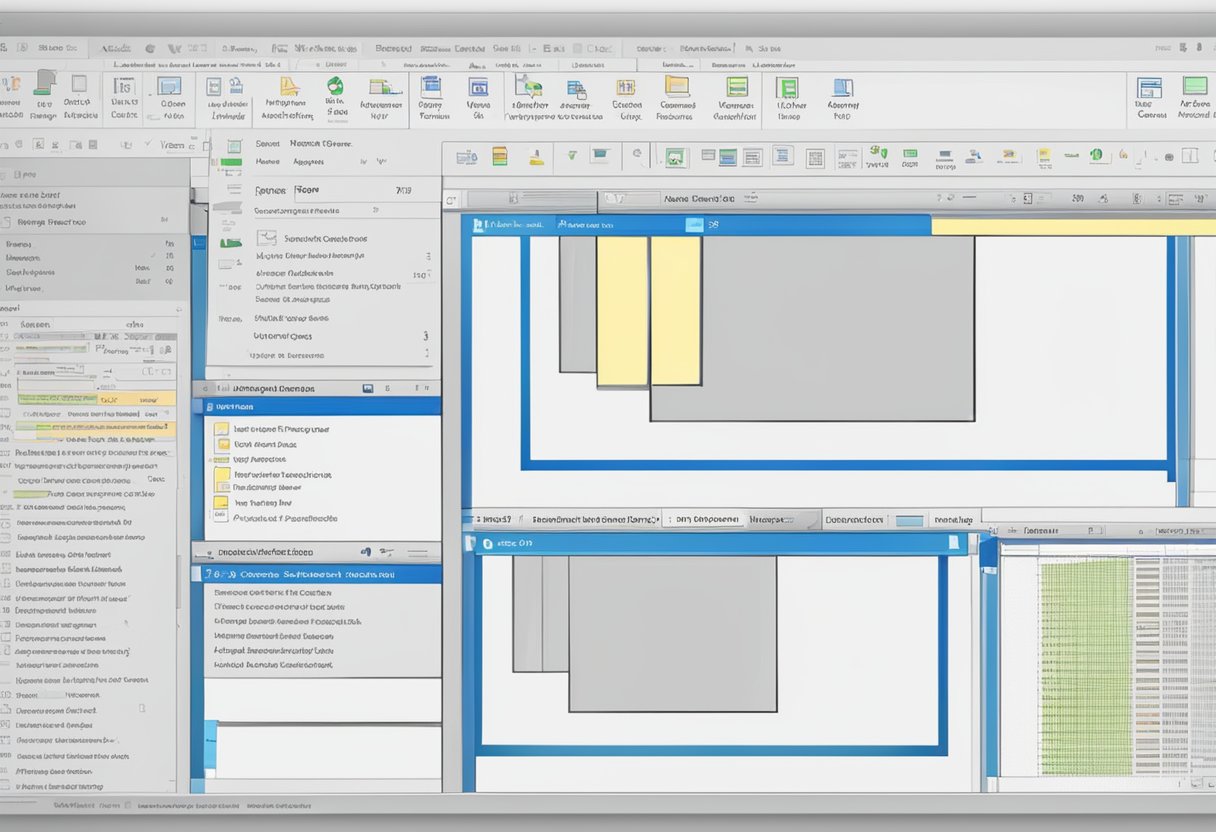1216x832 pixels.
Task: Switch to the second tab below the upper canvas
Action: [x=596, y=520]
